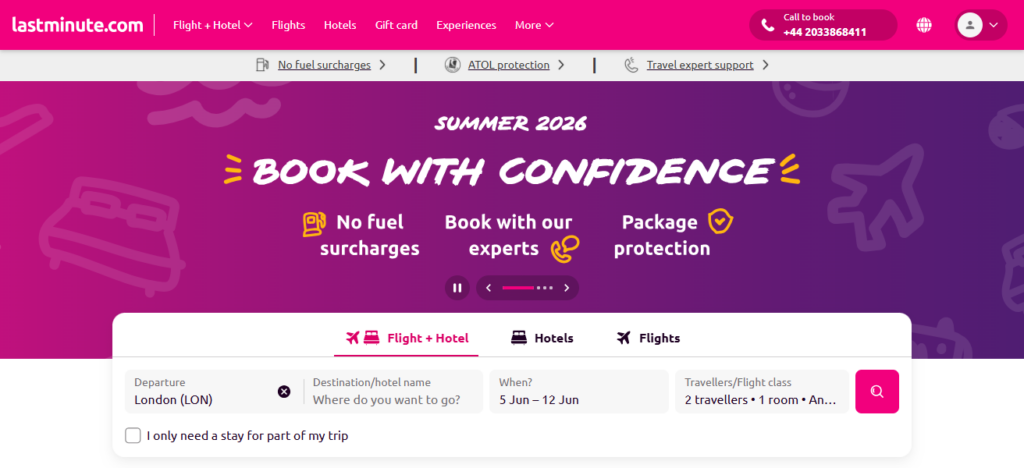Click the orange fuel pump icon in banner

pyautogui.click(x=314, y=224)
